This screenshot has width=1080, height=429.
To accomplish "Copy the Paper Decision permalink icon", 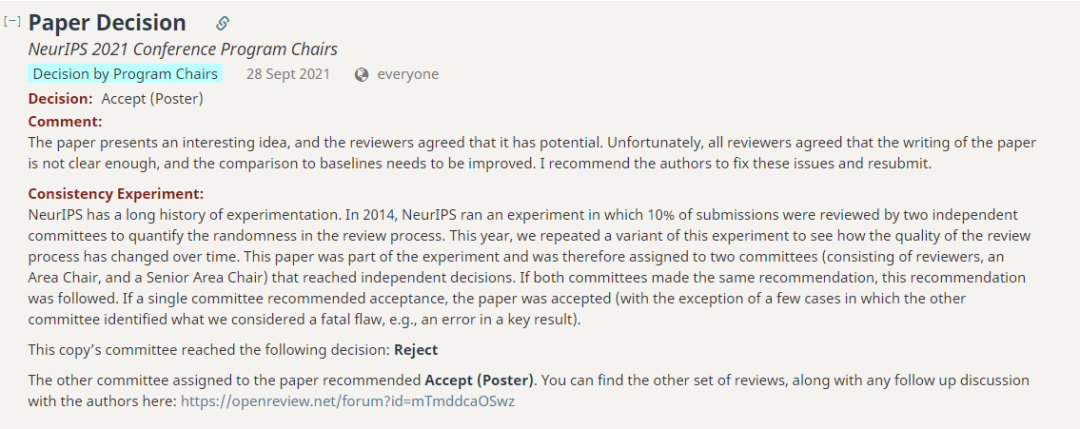I will point(222,23).
